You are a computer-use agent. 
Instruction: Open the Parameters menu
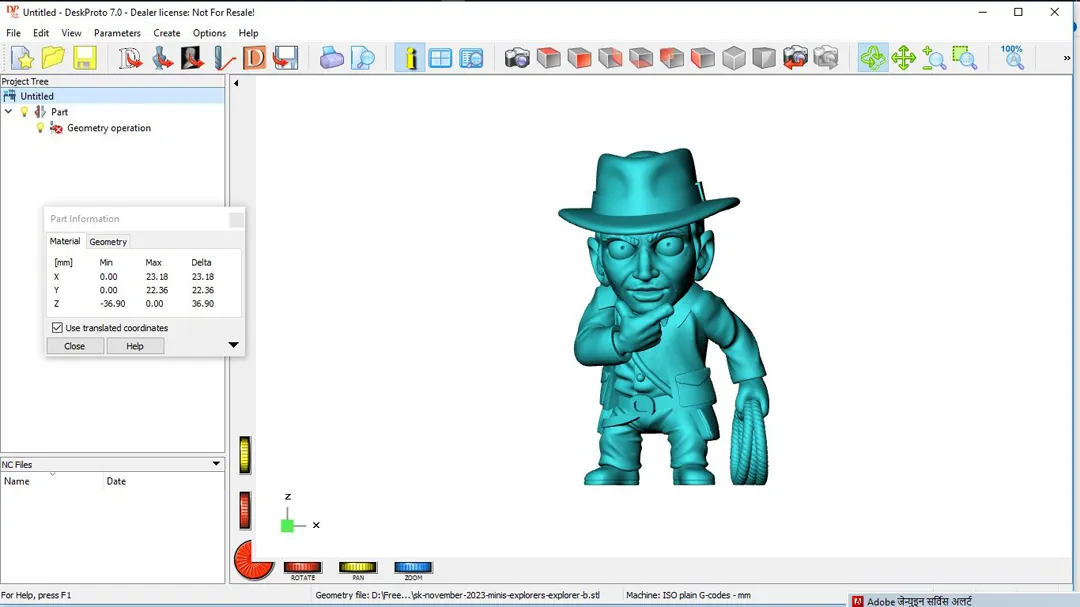click(x=117, y=33)
